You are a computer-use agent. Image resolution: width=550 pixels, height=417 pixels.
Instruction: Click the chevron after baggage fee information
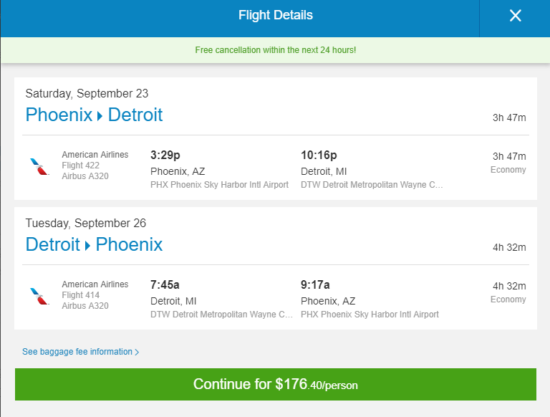coord(137,352)
